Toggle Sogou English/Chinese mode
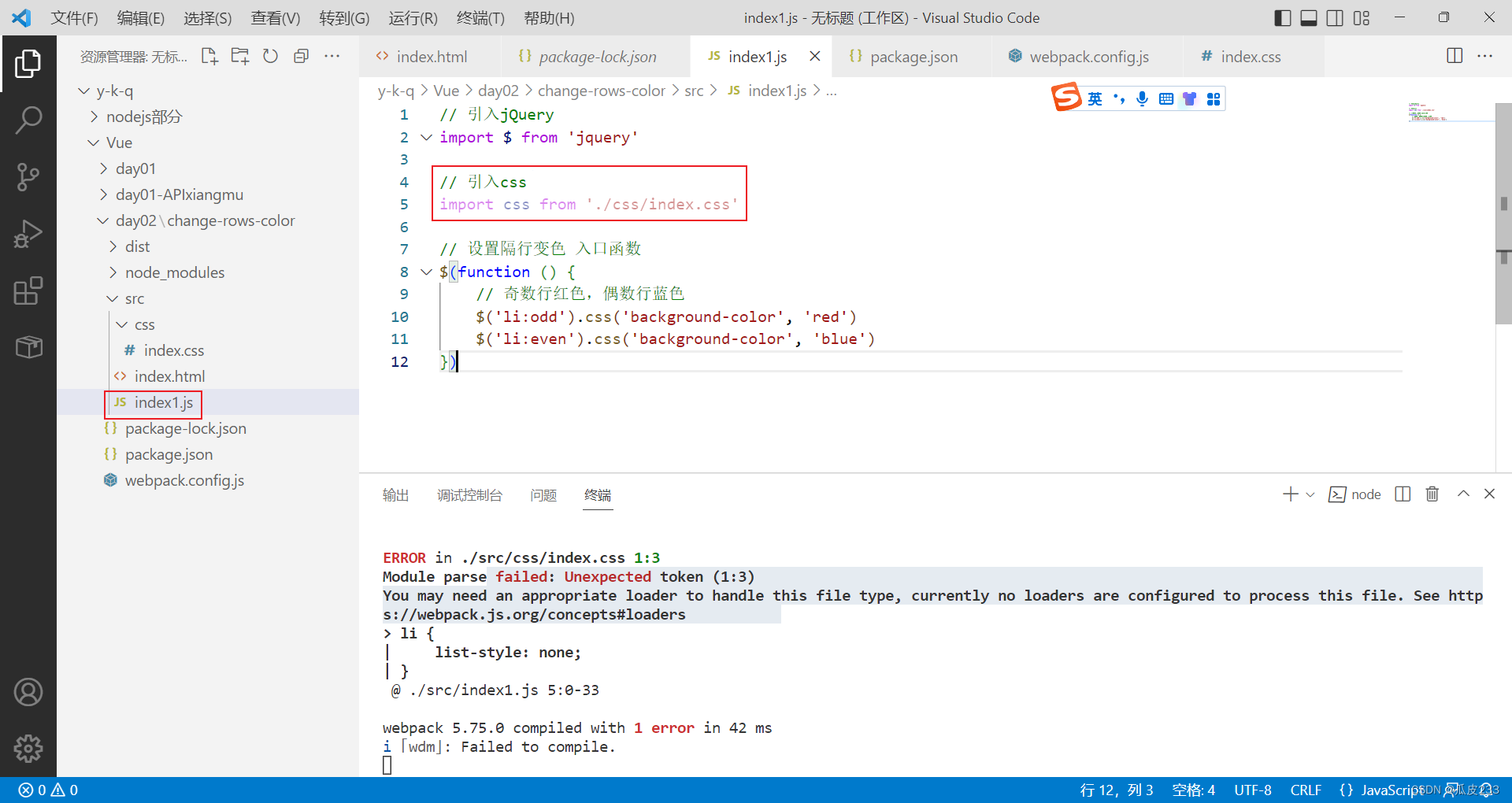 1095,98
